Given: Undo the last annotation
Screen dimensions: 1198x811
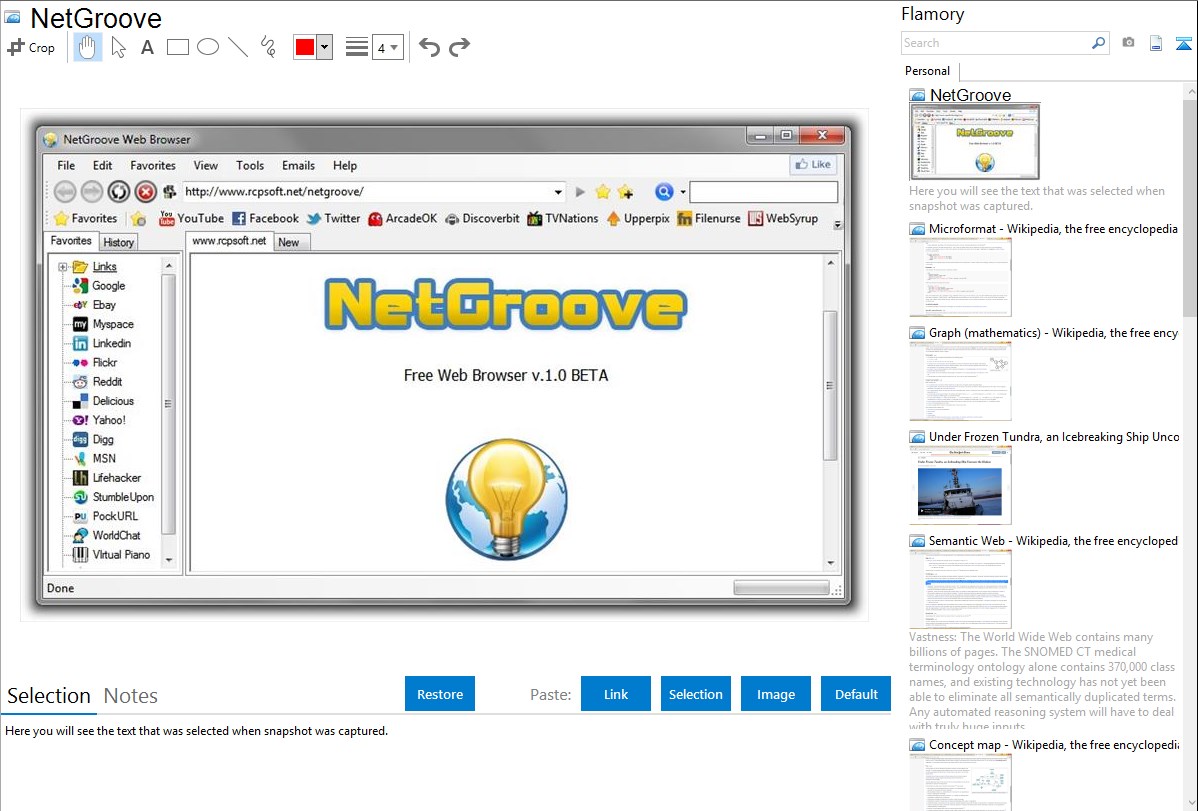Looking at the screenshot, I should pos(429,47).
